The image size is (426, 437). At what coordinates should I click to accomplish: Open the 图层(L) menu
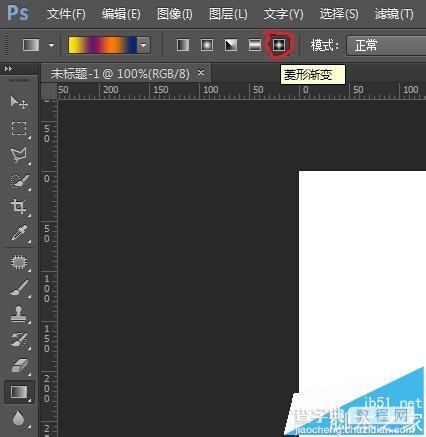[228, 14]
